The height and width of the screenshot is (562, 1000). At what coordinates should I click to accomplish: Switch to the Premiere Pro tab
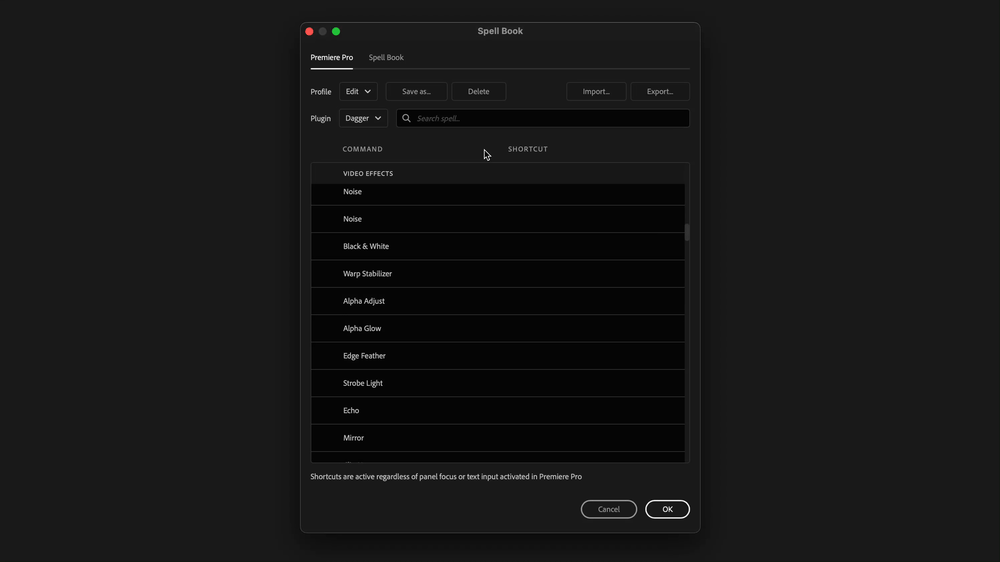(x=332, y=57)
